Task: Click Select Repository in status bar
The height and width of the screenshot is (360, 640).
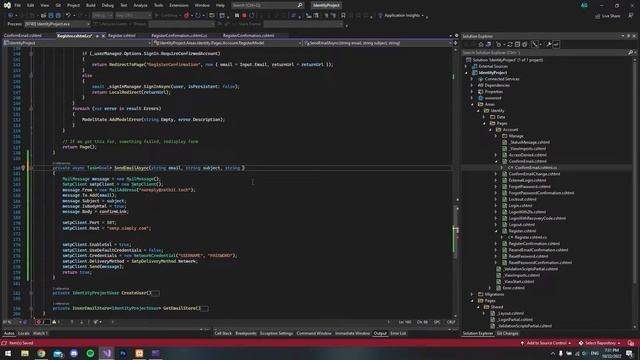Action: click(x=600, y=343)
